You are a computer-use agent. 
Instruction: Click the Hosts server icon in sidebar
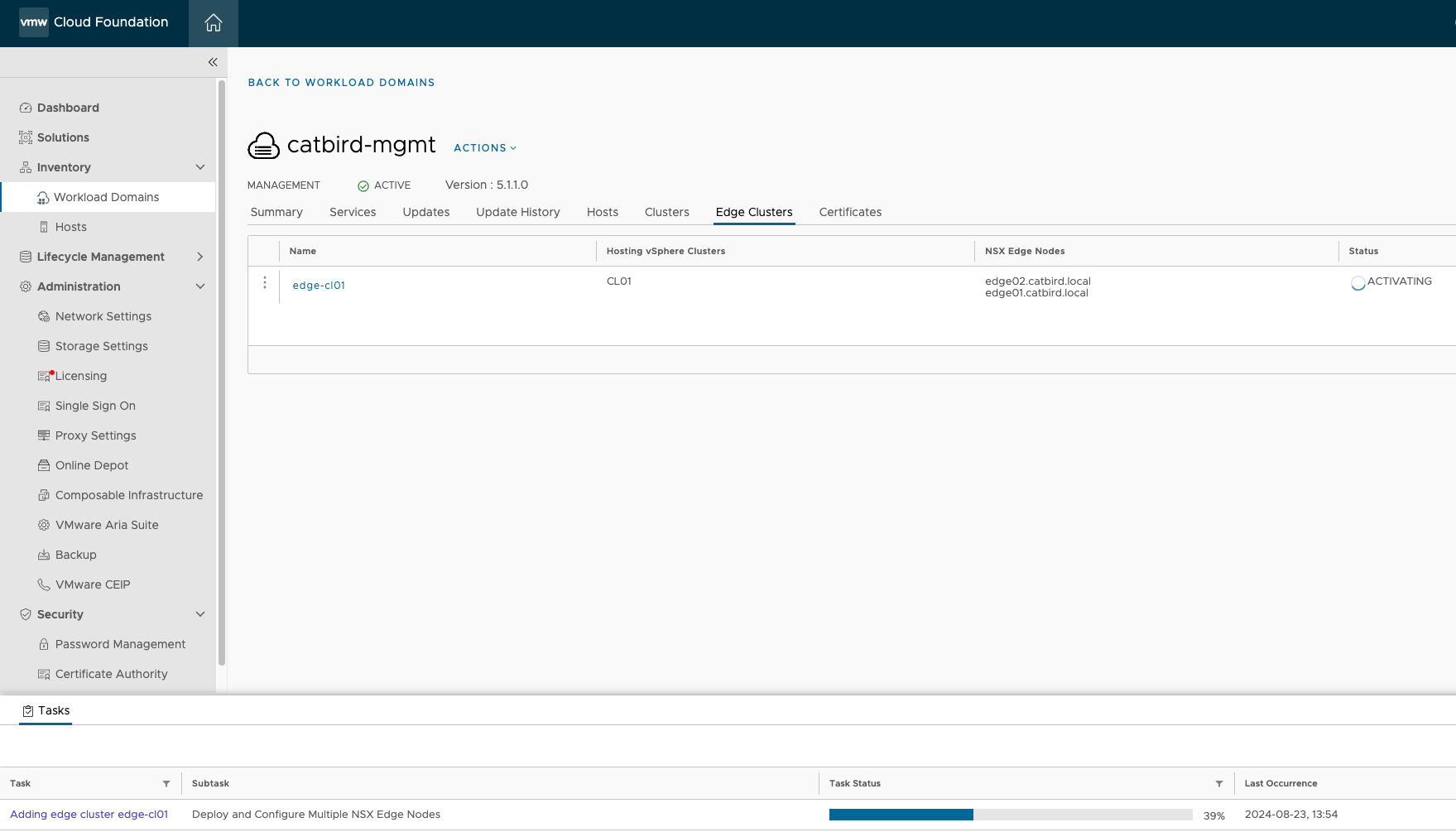tap(44, 227)
